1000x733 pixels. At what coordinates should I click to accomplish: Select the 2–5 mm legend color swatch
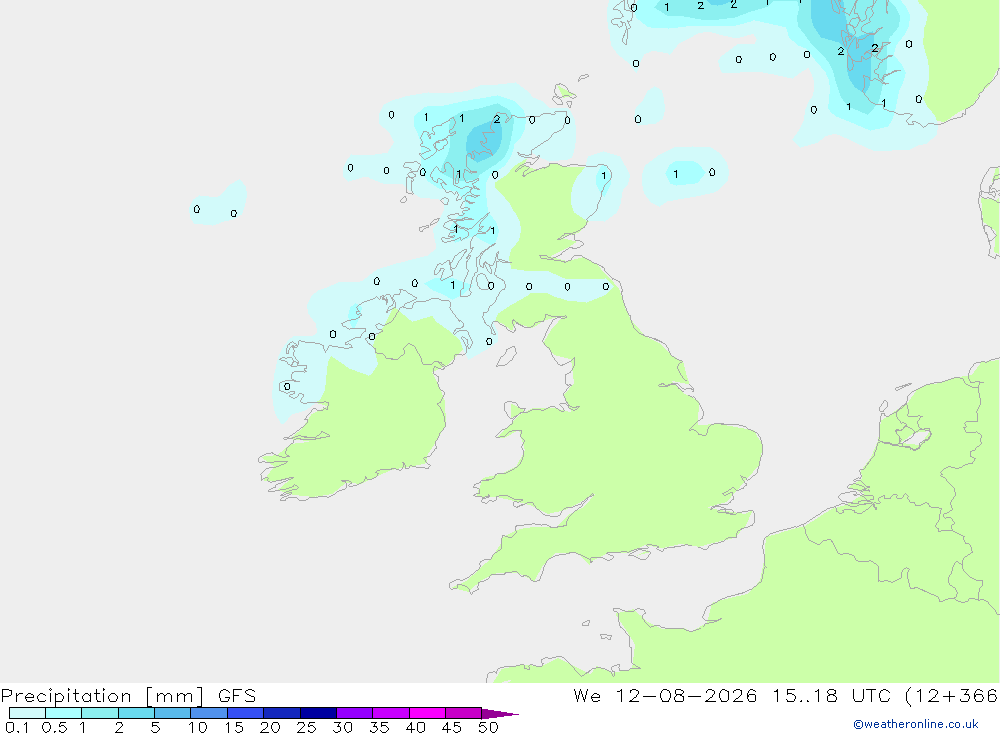(x=136, y=713)
